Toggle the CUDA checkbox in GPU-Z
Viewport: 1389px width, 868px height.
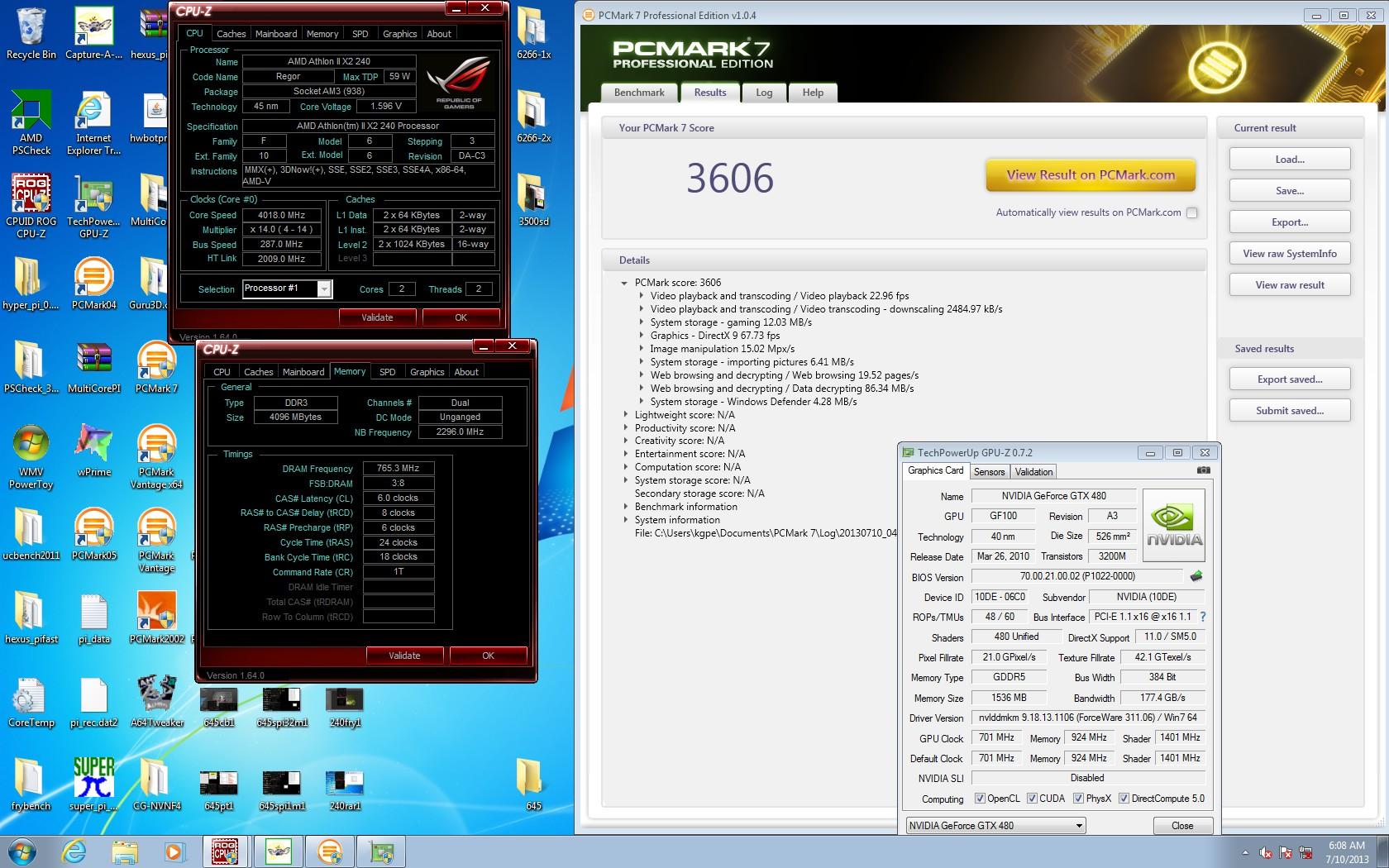tap(1032, 799)
